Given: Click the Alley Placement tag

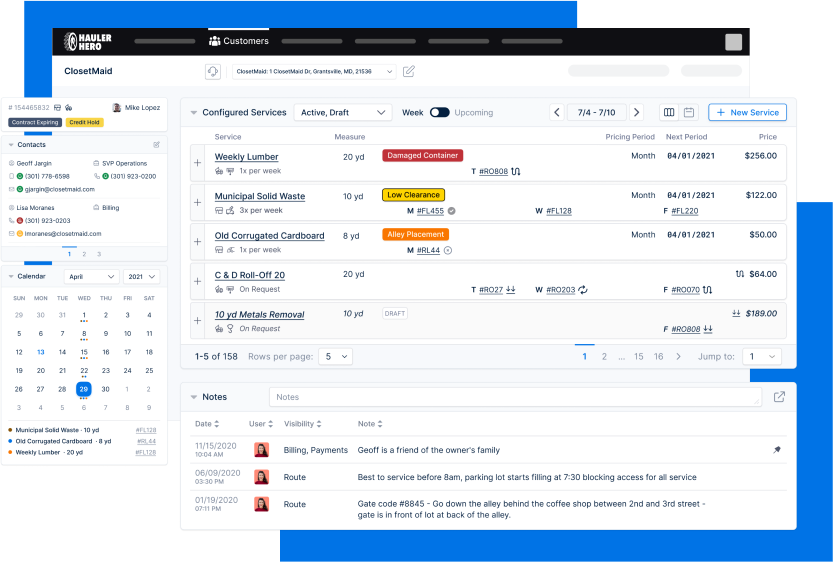Looking at the screenshot, I should (x=415, y=234).
